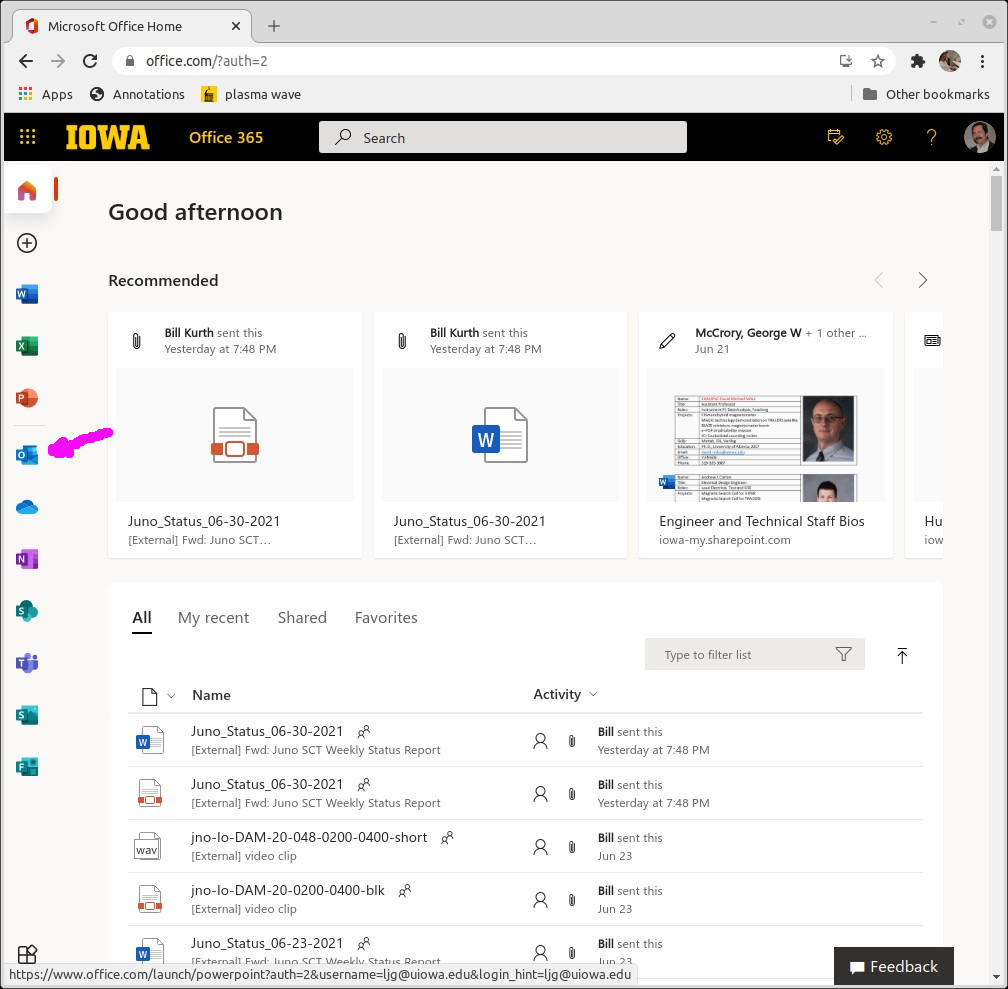Launch PowerPoint from the left sidebar
This screenshot has width=1008, height=989.
[27, 398]
